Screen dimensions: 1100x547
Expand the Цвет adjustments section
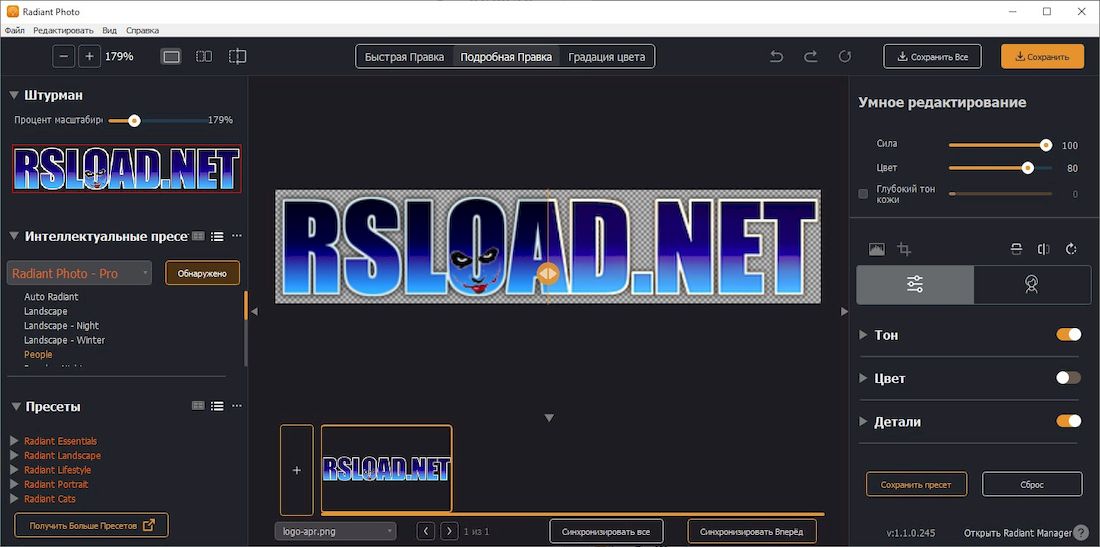click(x=864, y=379)
